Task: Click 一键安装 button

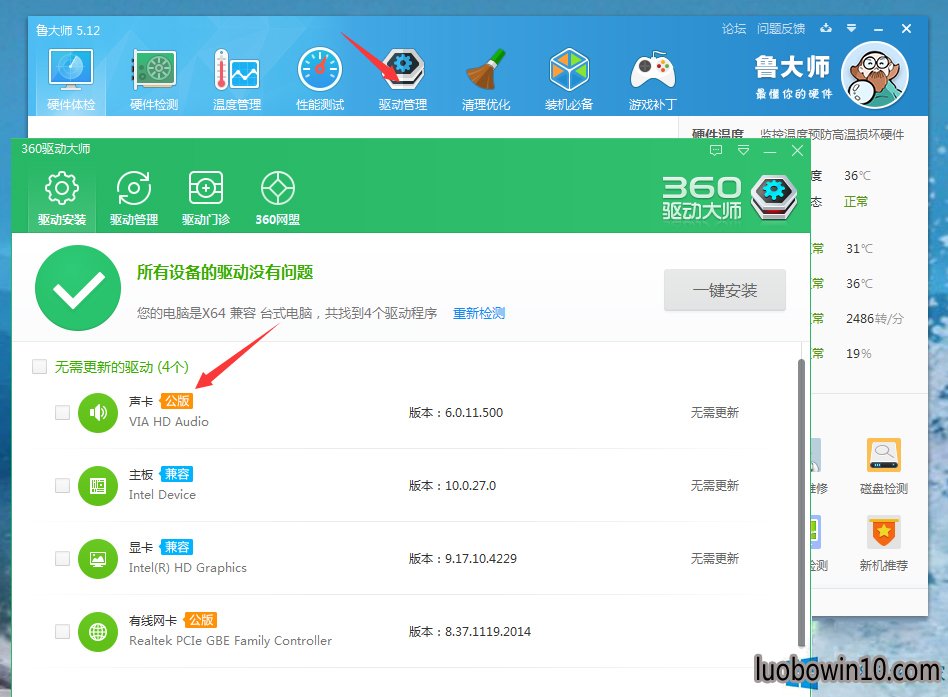Action: click(x=724, y=290)
